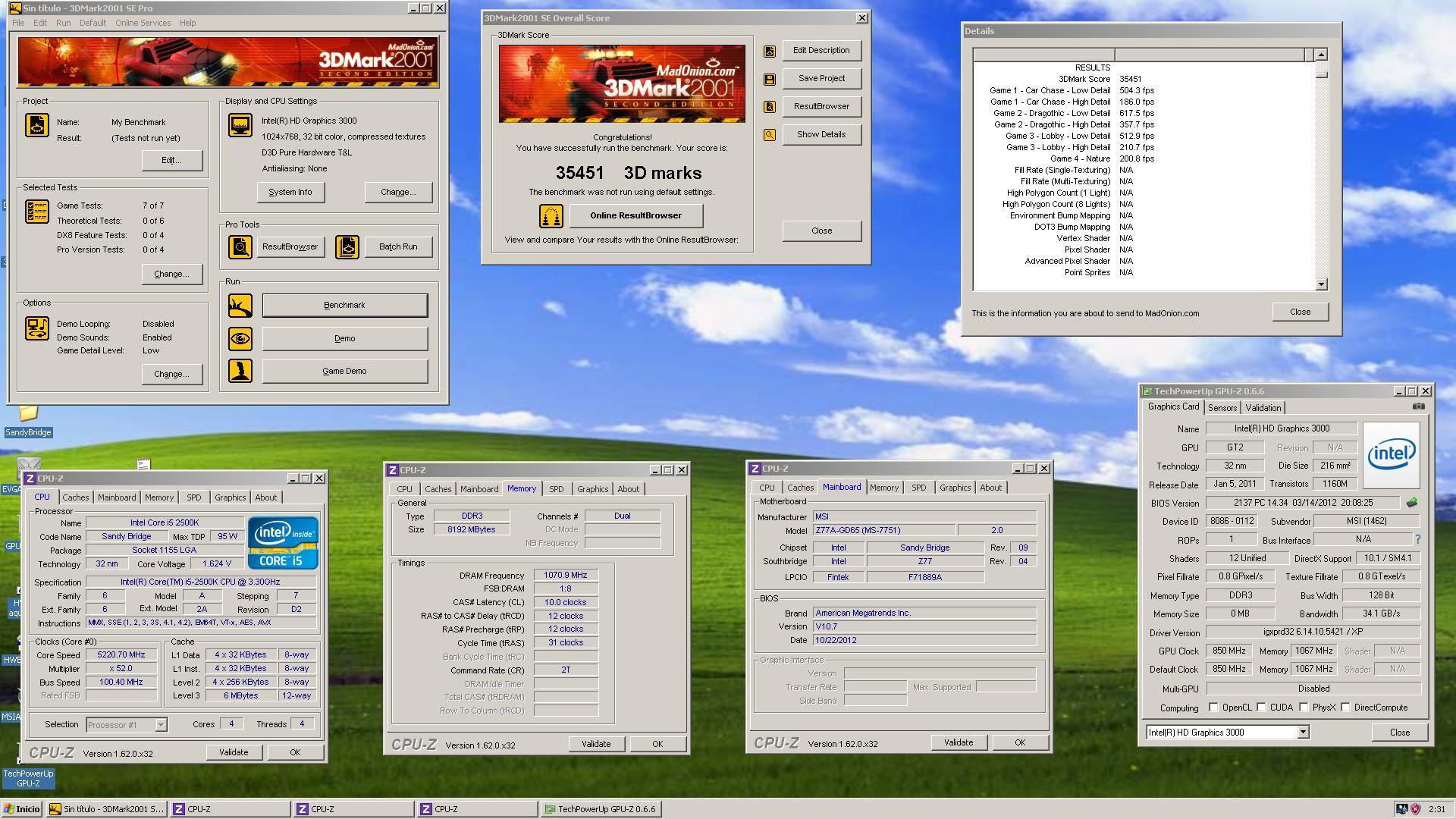Click the Details list scroll up arrow

coord(1321,55)
